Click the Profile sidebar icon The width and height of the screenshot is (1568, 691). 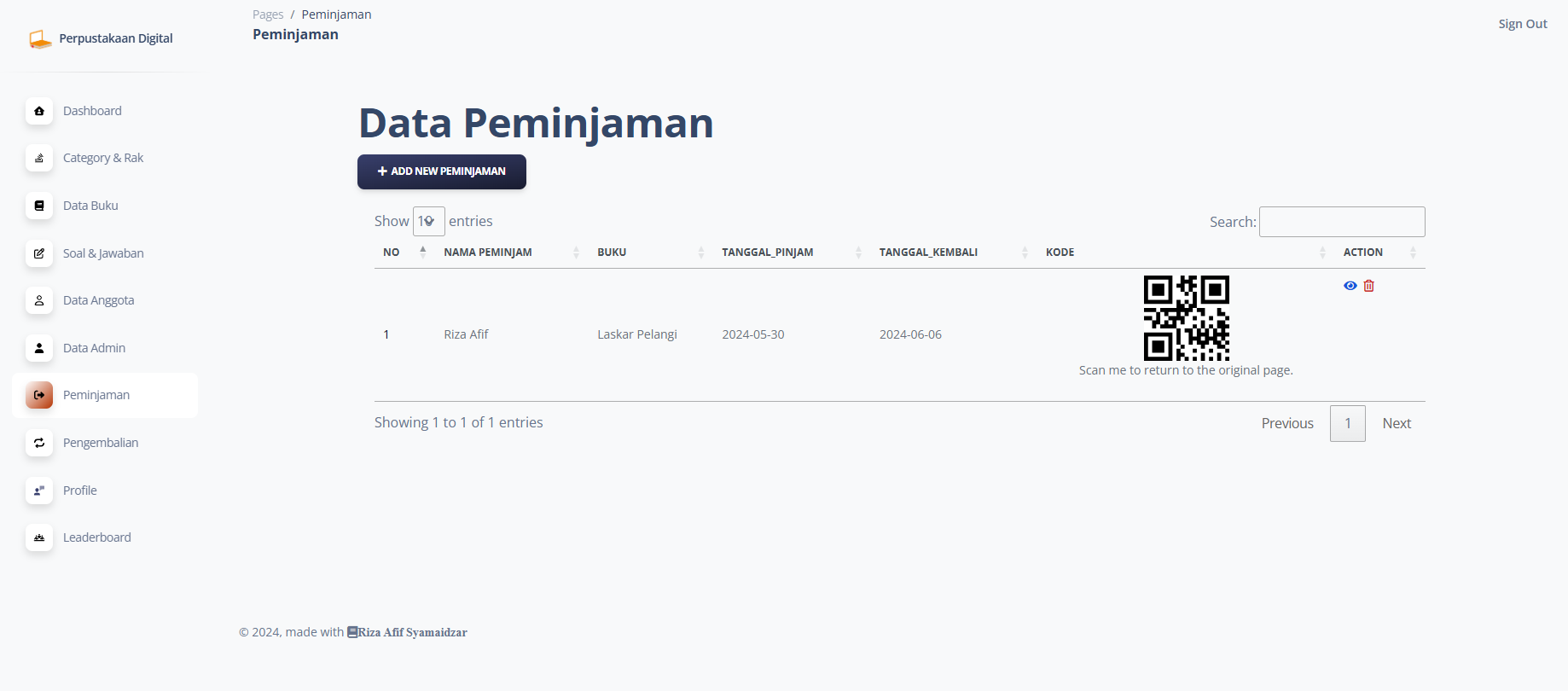(x=39, y=491)
